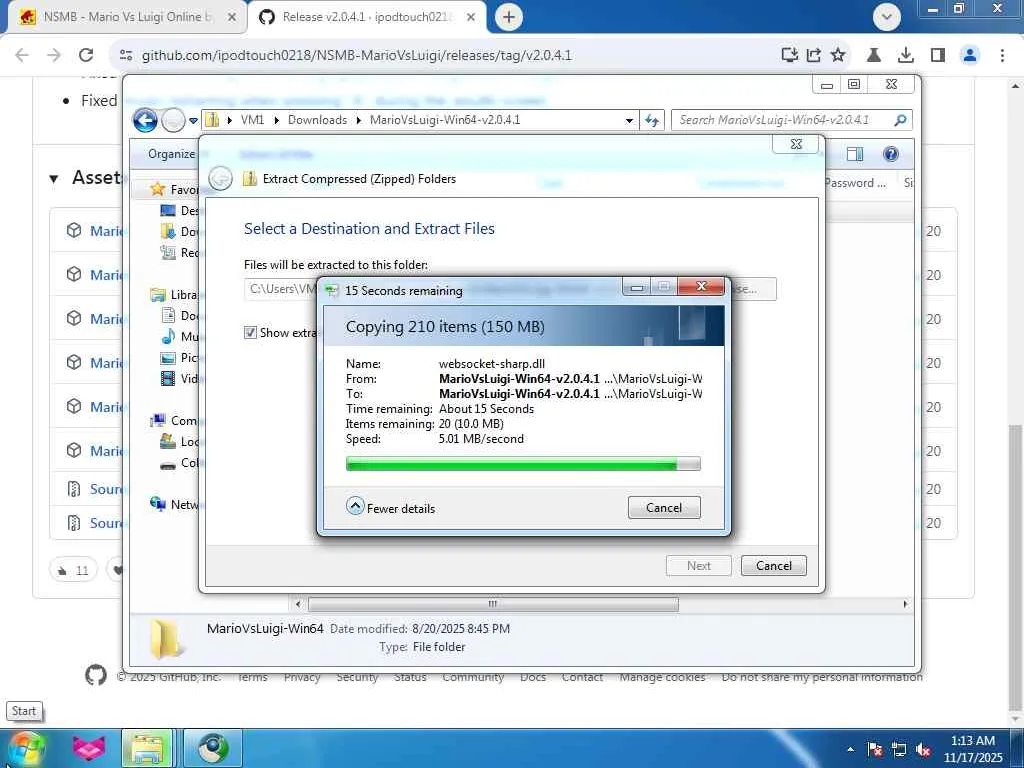
Task: Open Desktop in Explorer navigation pane
Action: coord(180,210)
